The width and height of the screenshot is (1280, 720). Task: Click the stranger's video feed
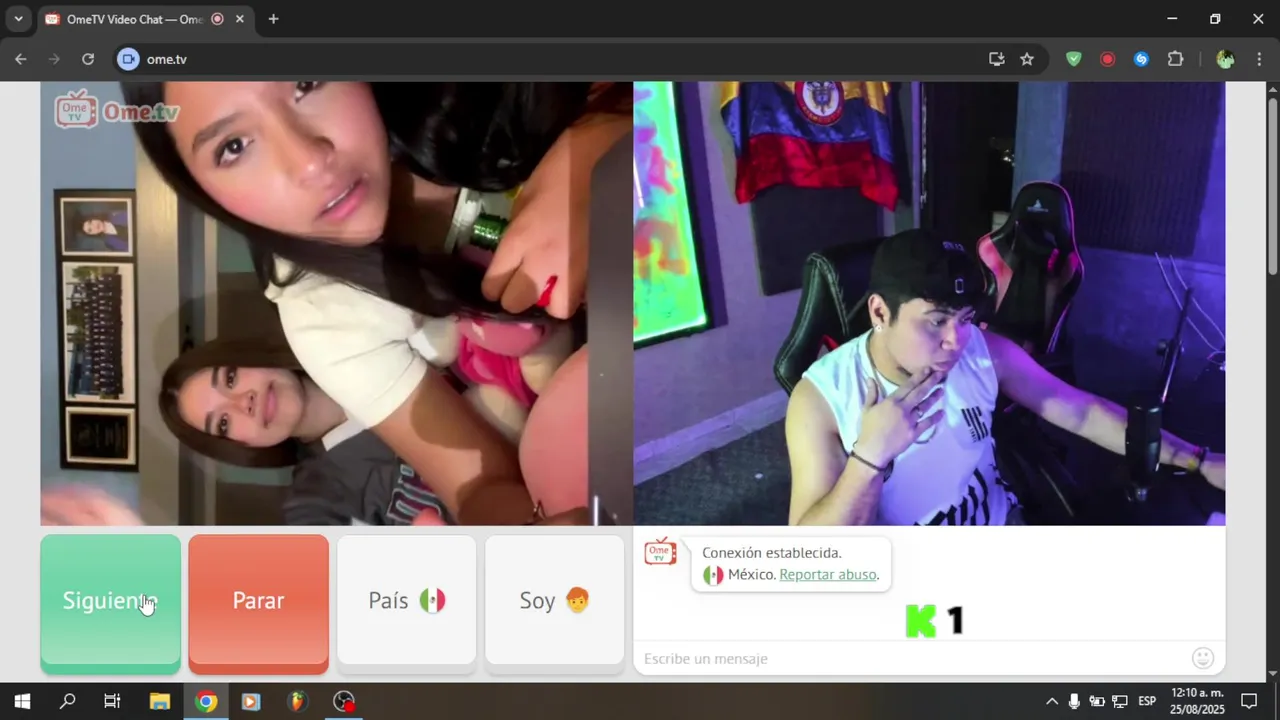(336, 303)
